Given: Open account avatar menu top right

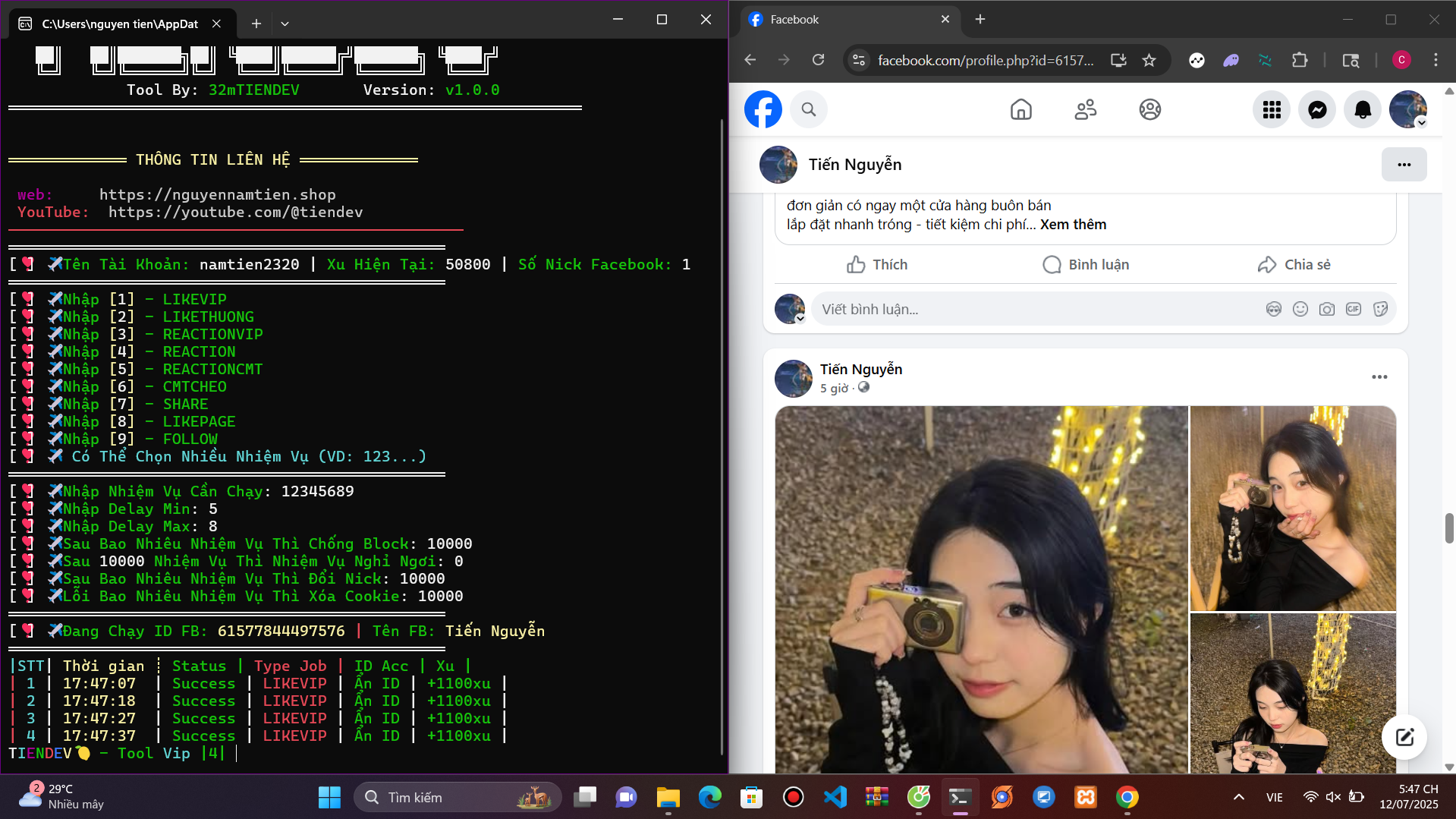Looking at the screenshot, I should pos(1408,109).
